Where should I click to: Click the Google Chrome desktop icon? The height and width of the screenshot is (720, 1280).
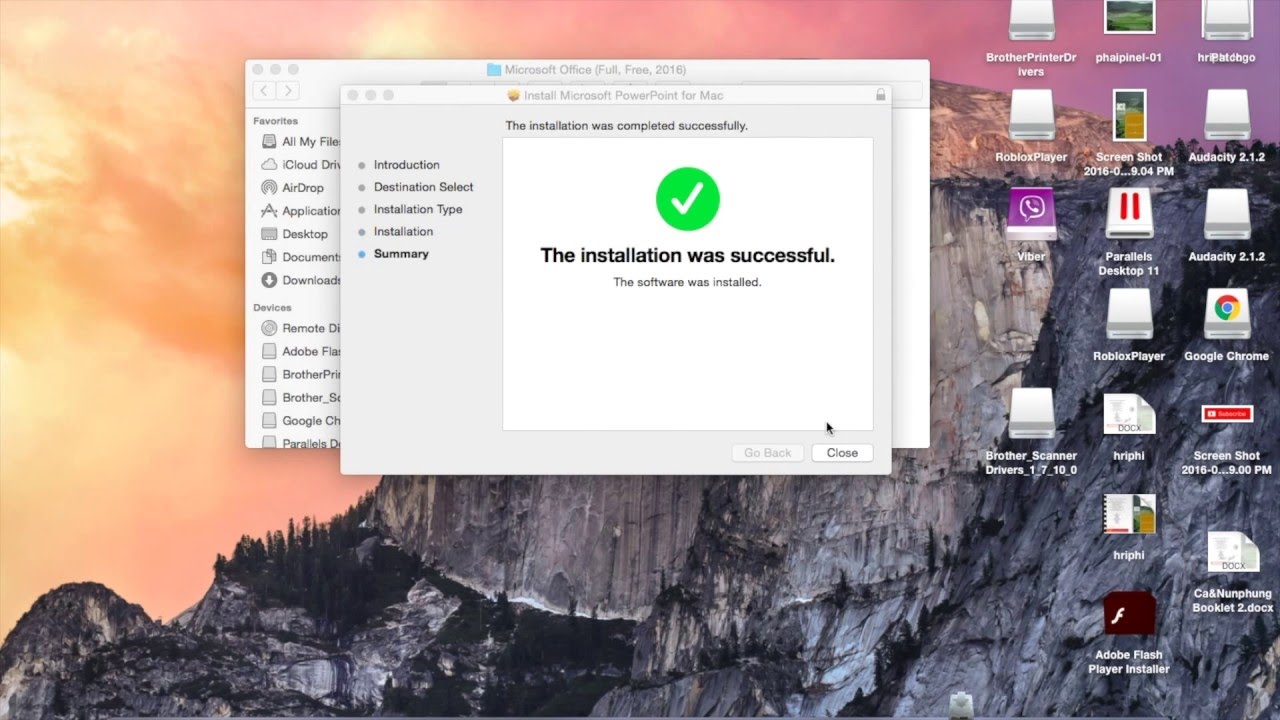[1227, 314]
